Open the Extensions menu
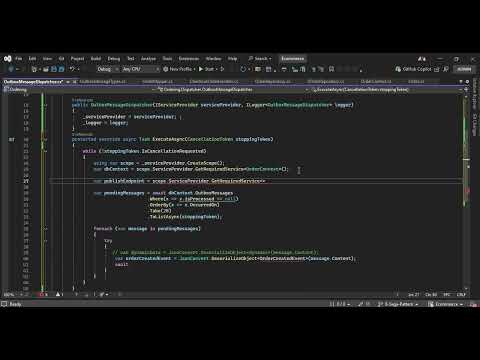 tap(189, 59)
